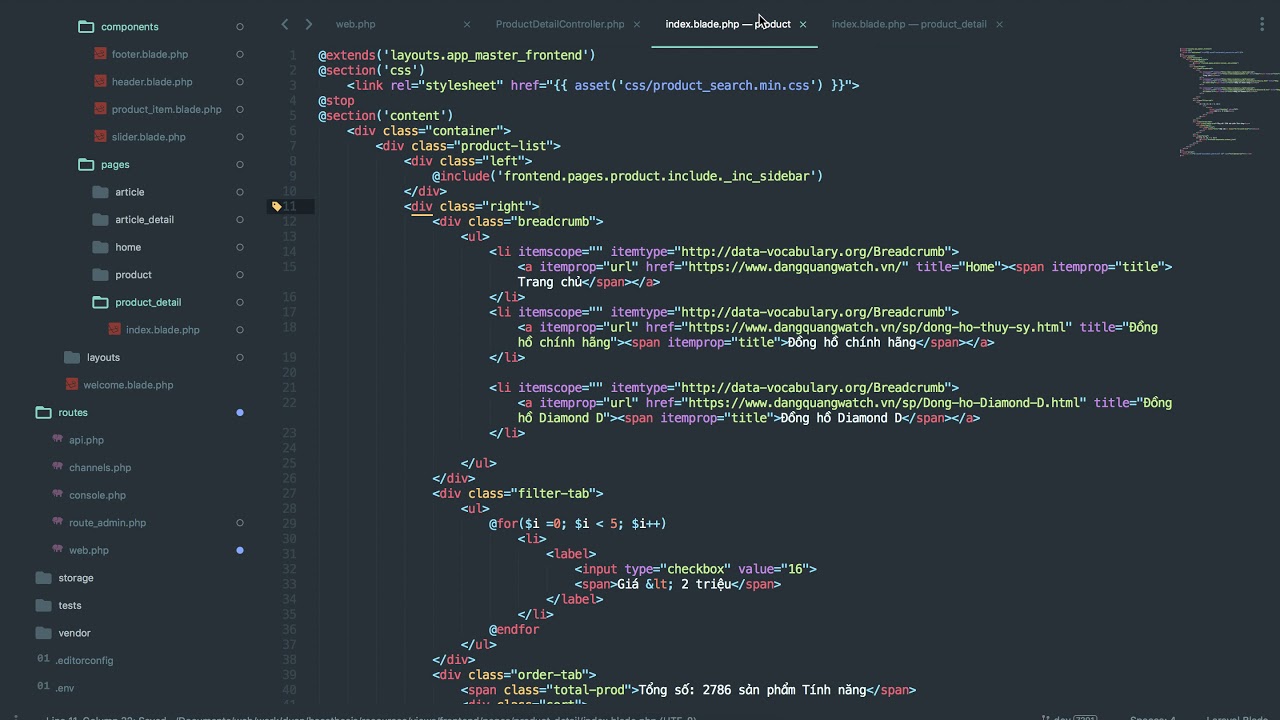The height and width of the screenshot is (720, 1280).
Task: Switch to index.blade.php — product_detail tab
Action: tap(909, 24)
